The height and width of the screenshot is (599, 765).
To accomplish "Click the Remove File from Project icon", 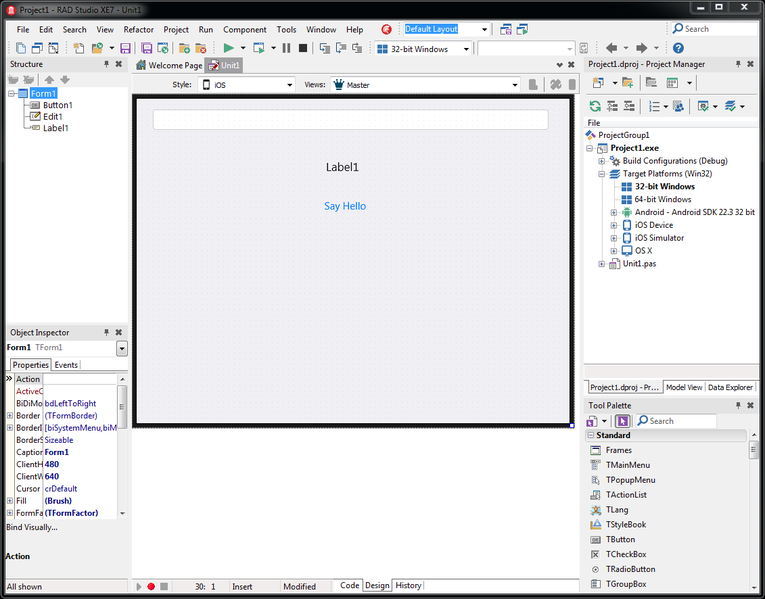I will click(201, 48).
